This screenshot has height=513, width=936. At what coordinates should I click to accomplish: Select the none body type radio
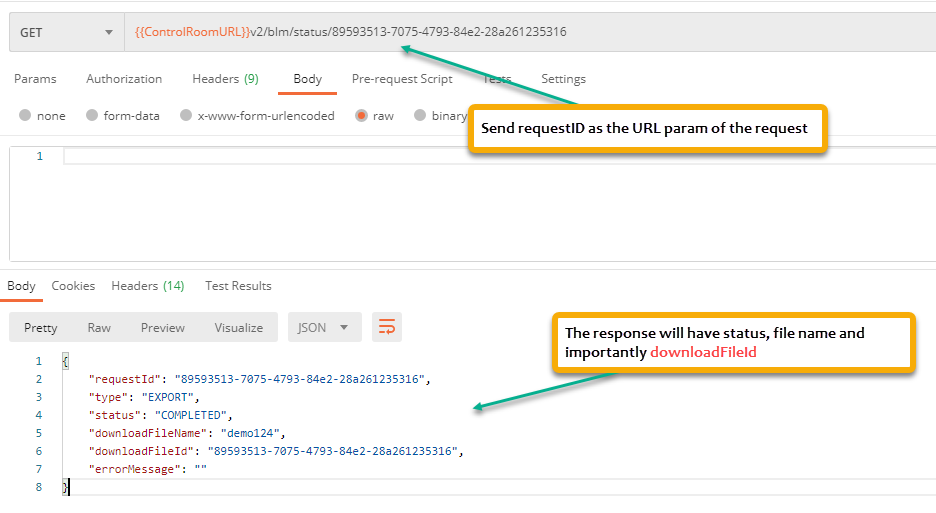pos(24,115)
